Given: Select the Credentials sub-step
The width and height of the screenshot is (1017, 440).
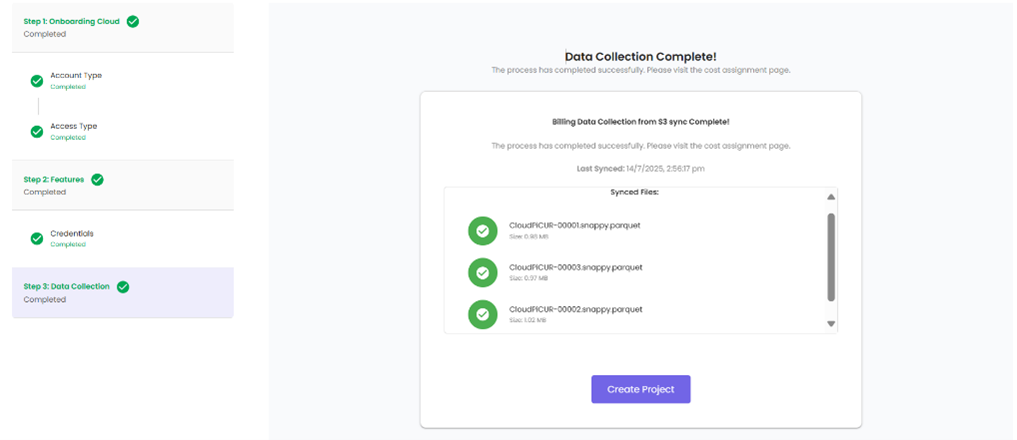Looking at the screenshot, I should coord(72,233).
